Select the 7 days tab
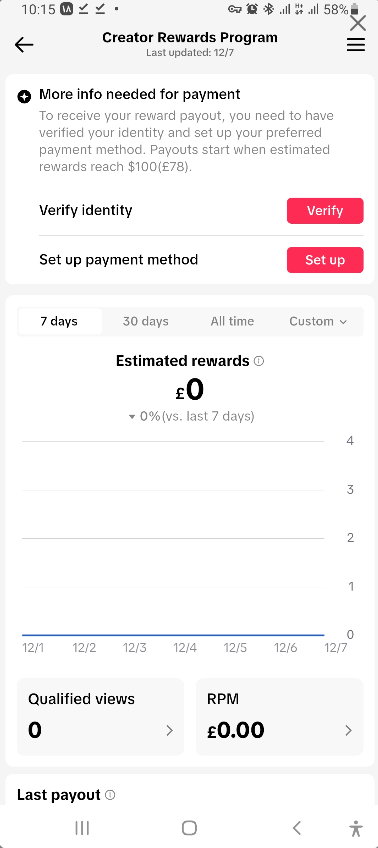This screenshot has width=378, height=848. click(59, 321)
